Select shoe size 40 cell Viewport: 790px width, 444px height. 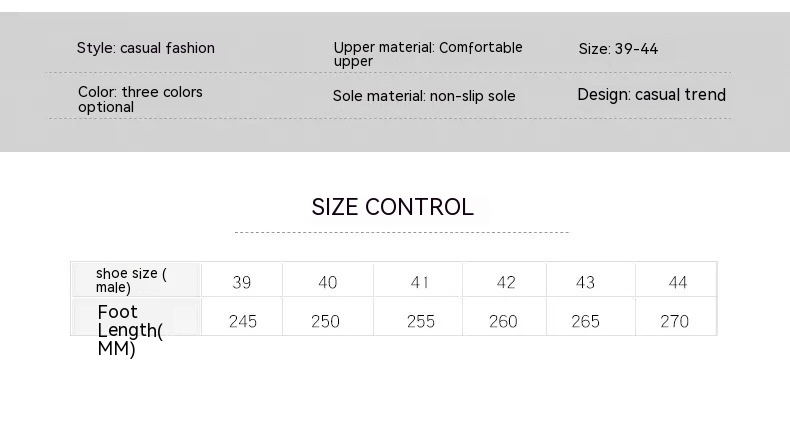point(328,282)
